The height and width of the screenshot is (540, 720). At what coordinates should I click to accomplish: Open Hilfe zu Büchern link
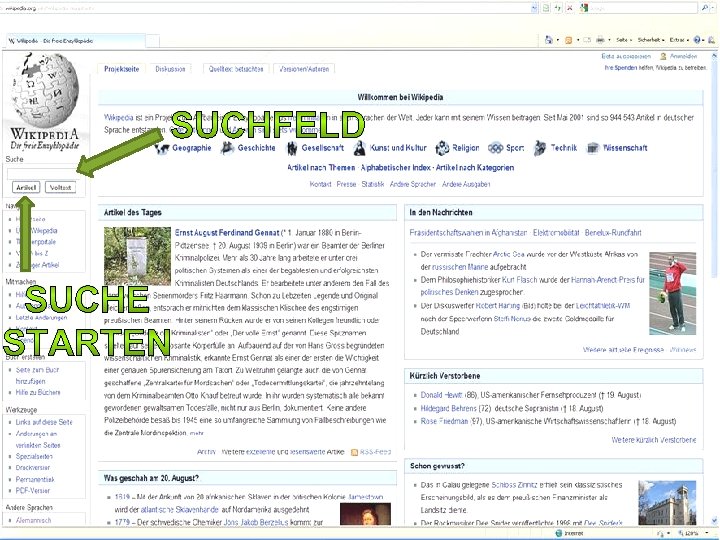(x=38, y=393)
